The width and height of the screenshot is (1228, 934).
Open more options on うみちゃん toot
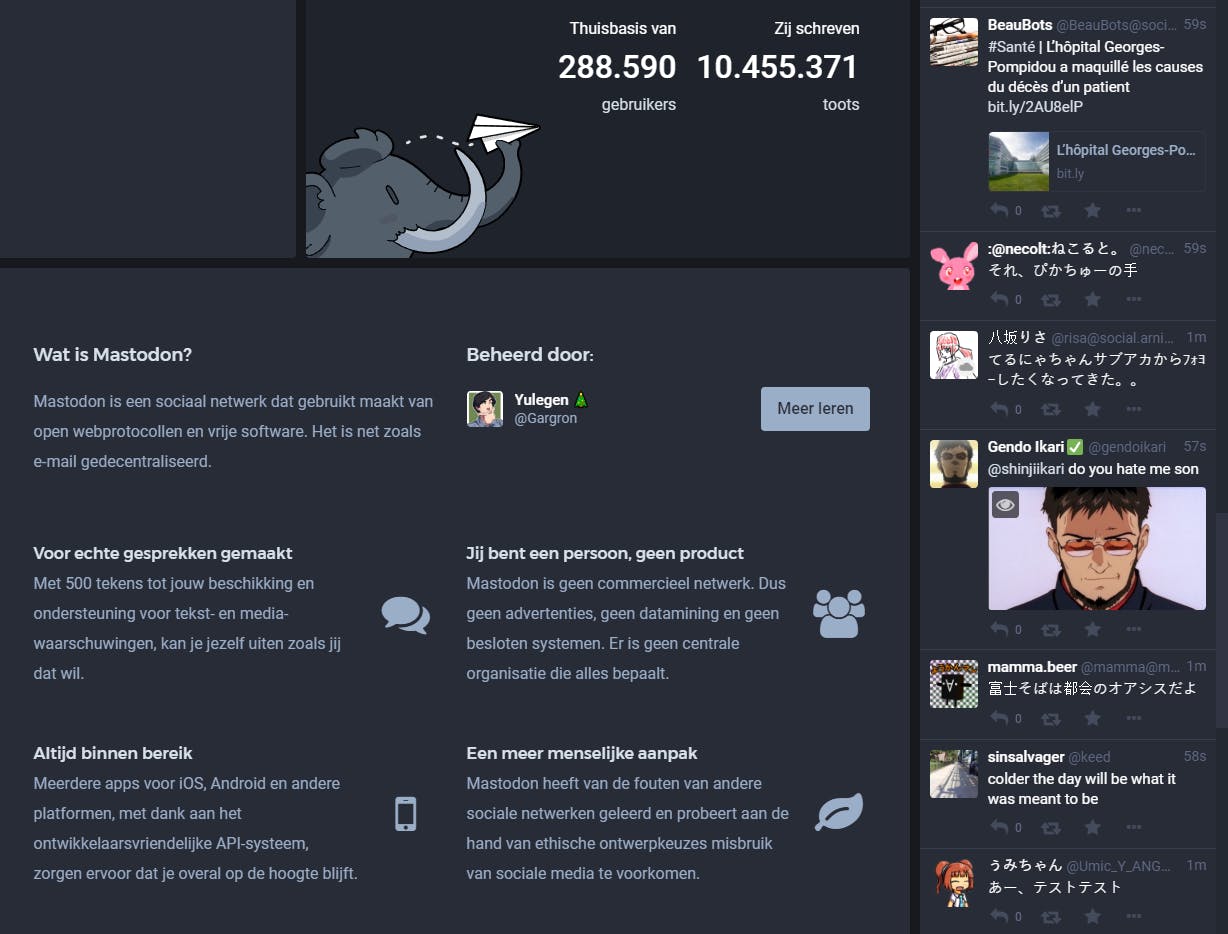[x=1133, y=915]
